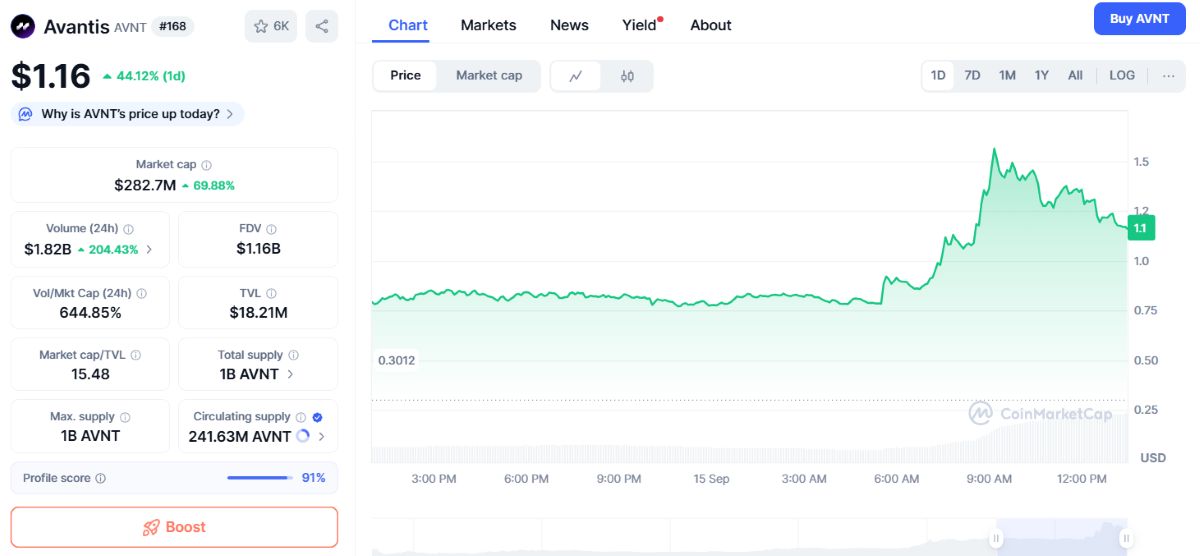1200x556 pixels.
Task: Select the 1M time range
Action: [1007, 75]
